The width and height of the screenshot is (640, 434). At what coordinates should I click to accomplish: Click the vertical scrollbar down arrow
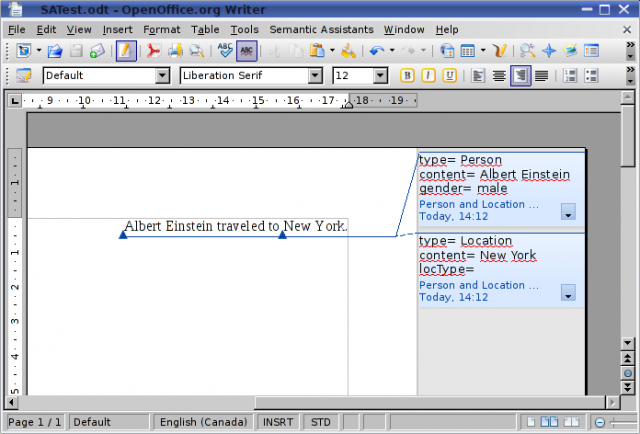pos(628,343)
